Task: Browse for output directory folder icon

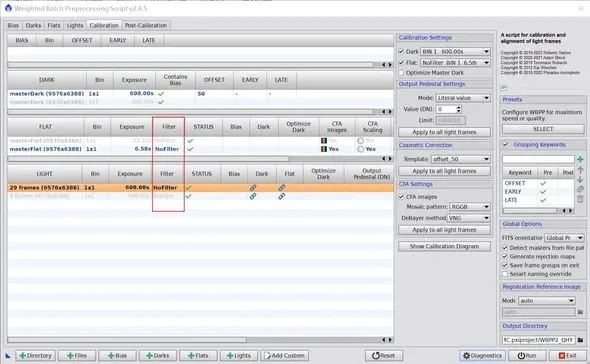Action: pos(581,340)
